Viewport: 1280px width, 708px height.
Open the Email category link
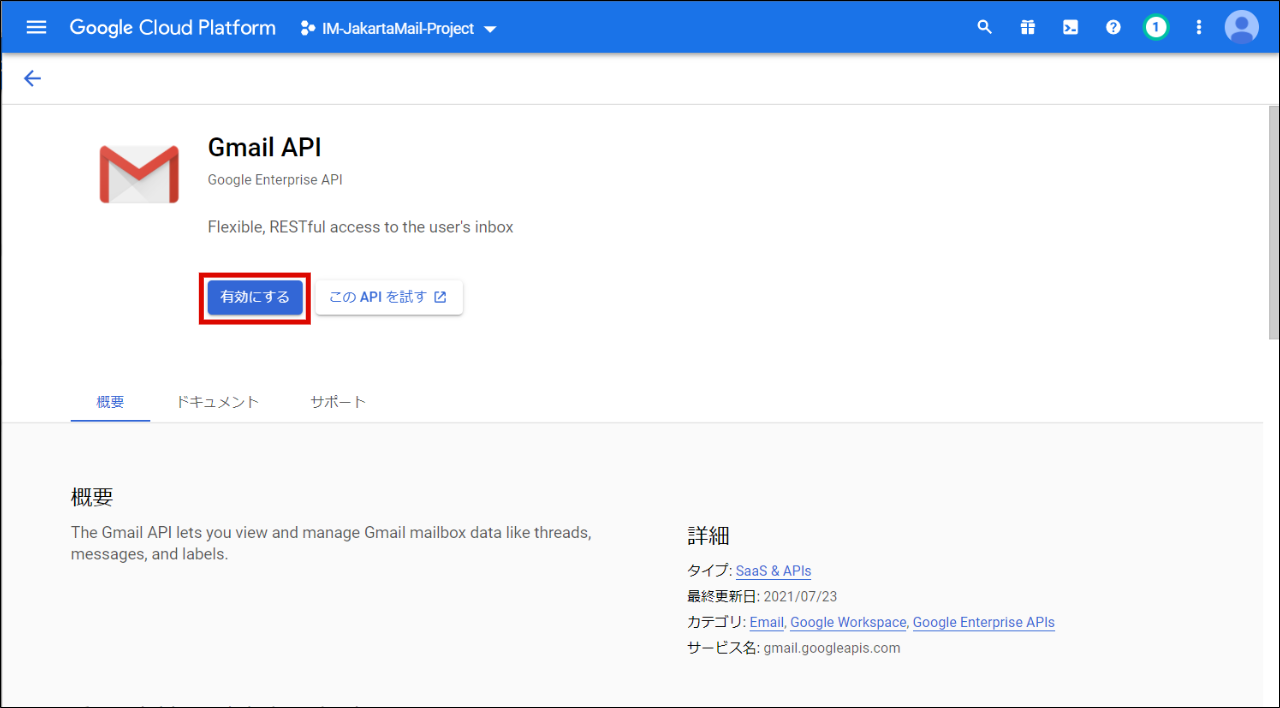click(x=767, y=622)
